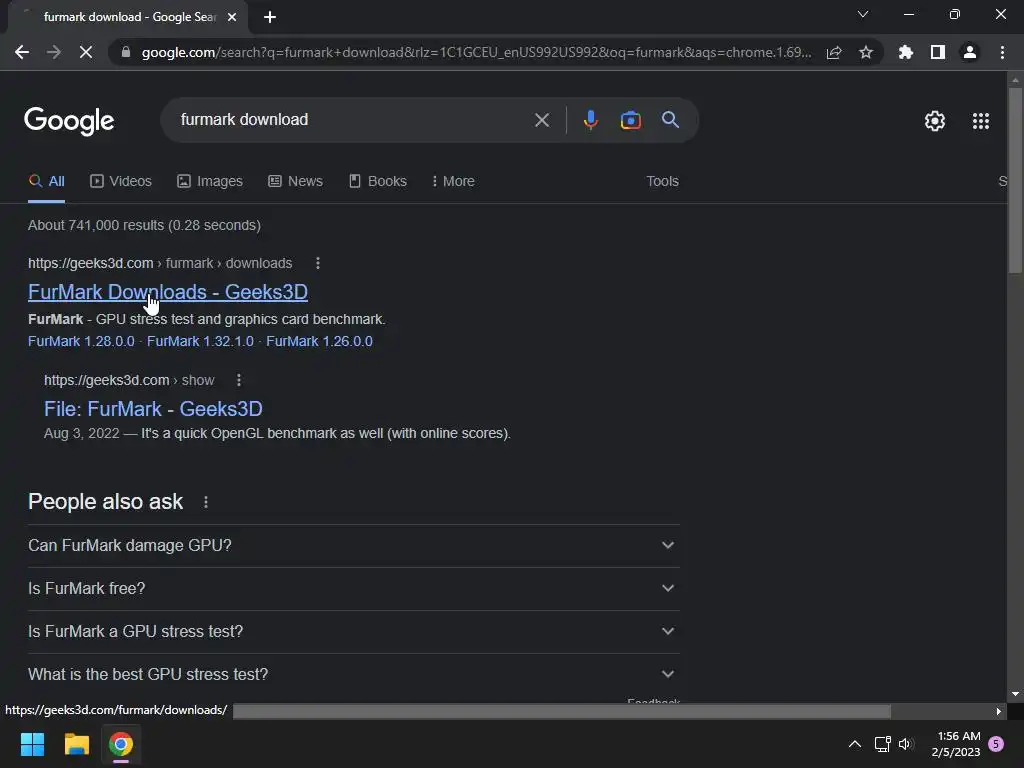1024x768 pixels.
Task: Expand 'Is FurMark free?' question
Action: pyautogui.click(x=353, y=588)
